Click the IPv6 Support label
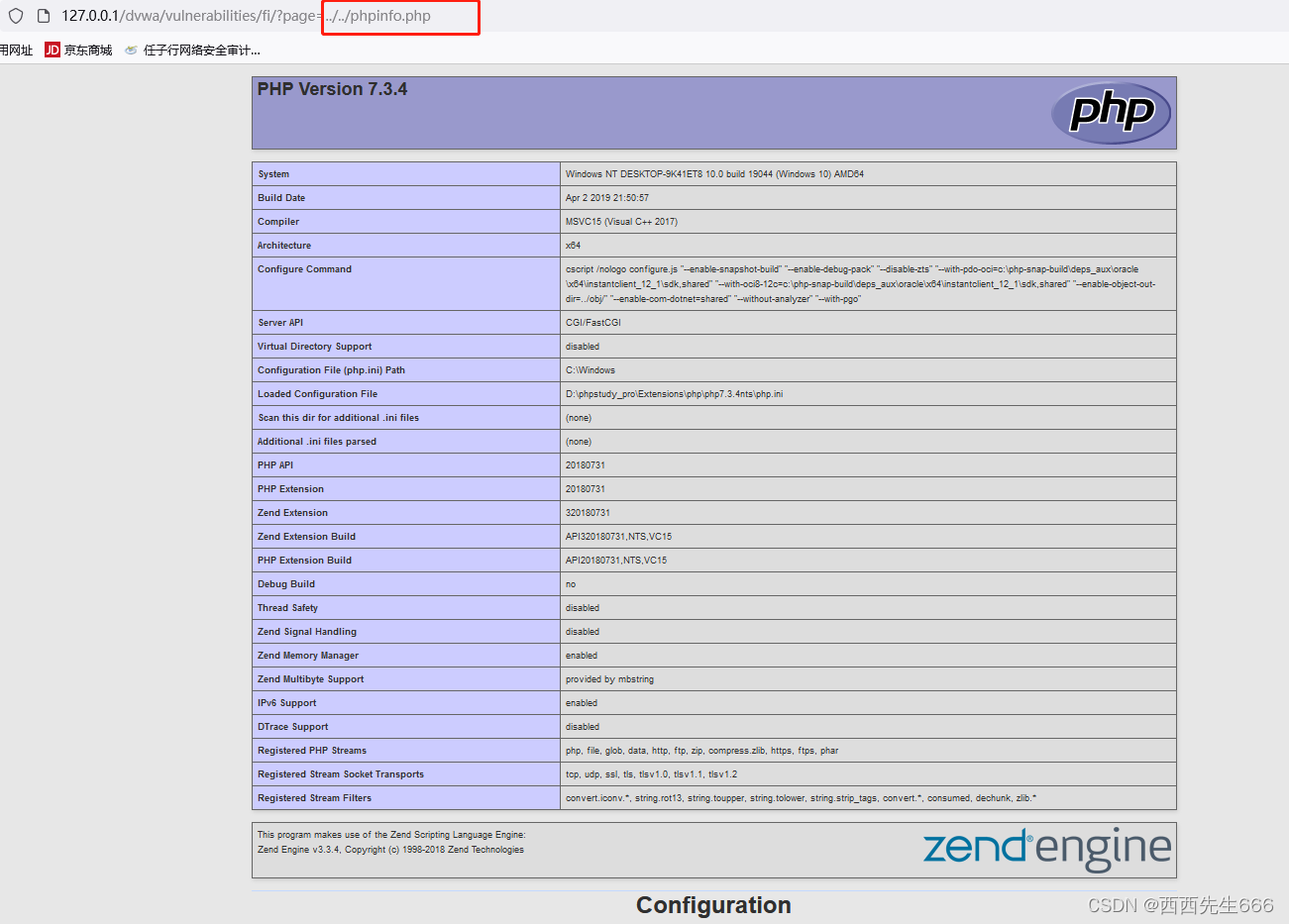Screen dimensions: 1289x924 tap(287, 703)
